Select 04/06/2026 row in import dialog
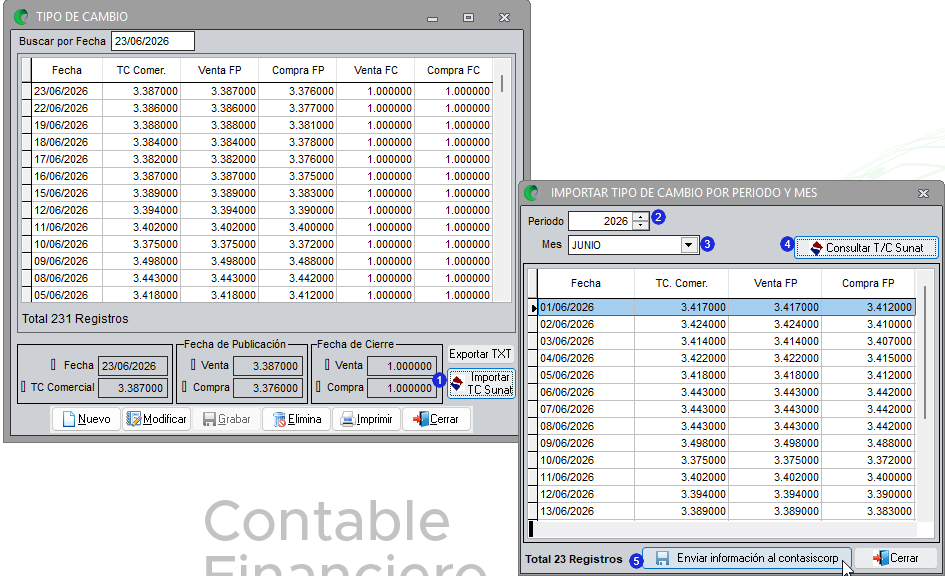This screenshot has height=576, width=945. pyautogui.click(x=726, y=358)
